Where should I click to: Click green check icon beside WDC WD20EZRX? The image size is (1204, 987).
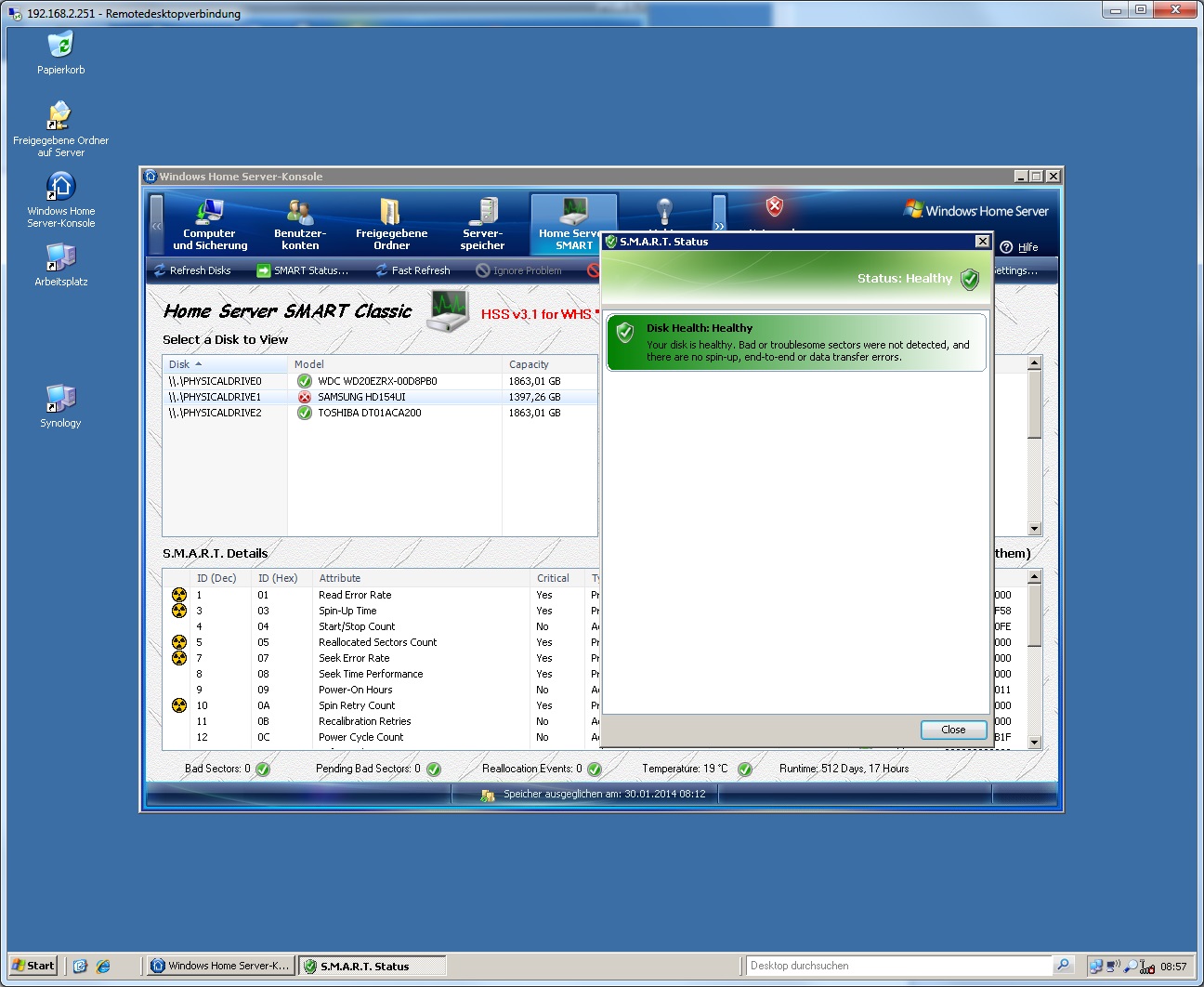(x=304, y=381)
